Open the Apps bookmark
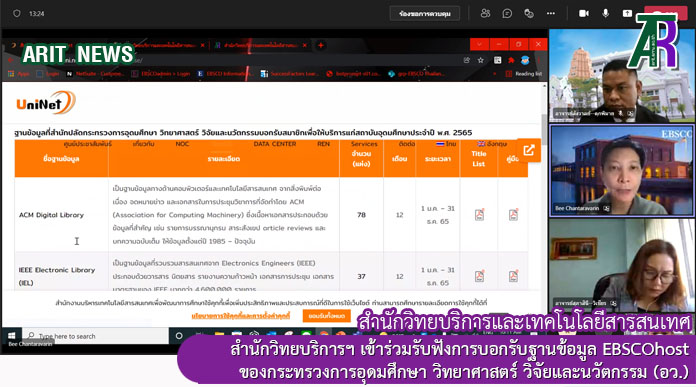Image resolution: width=696 pixels, height=387 pixels. click(x=19, y=74)
